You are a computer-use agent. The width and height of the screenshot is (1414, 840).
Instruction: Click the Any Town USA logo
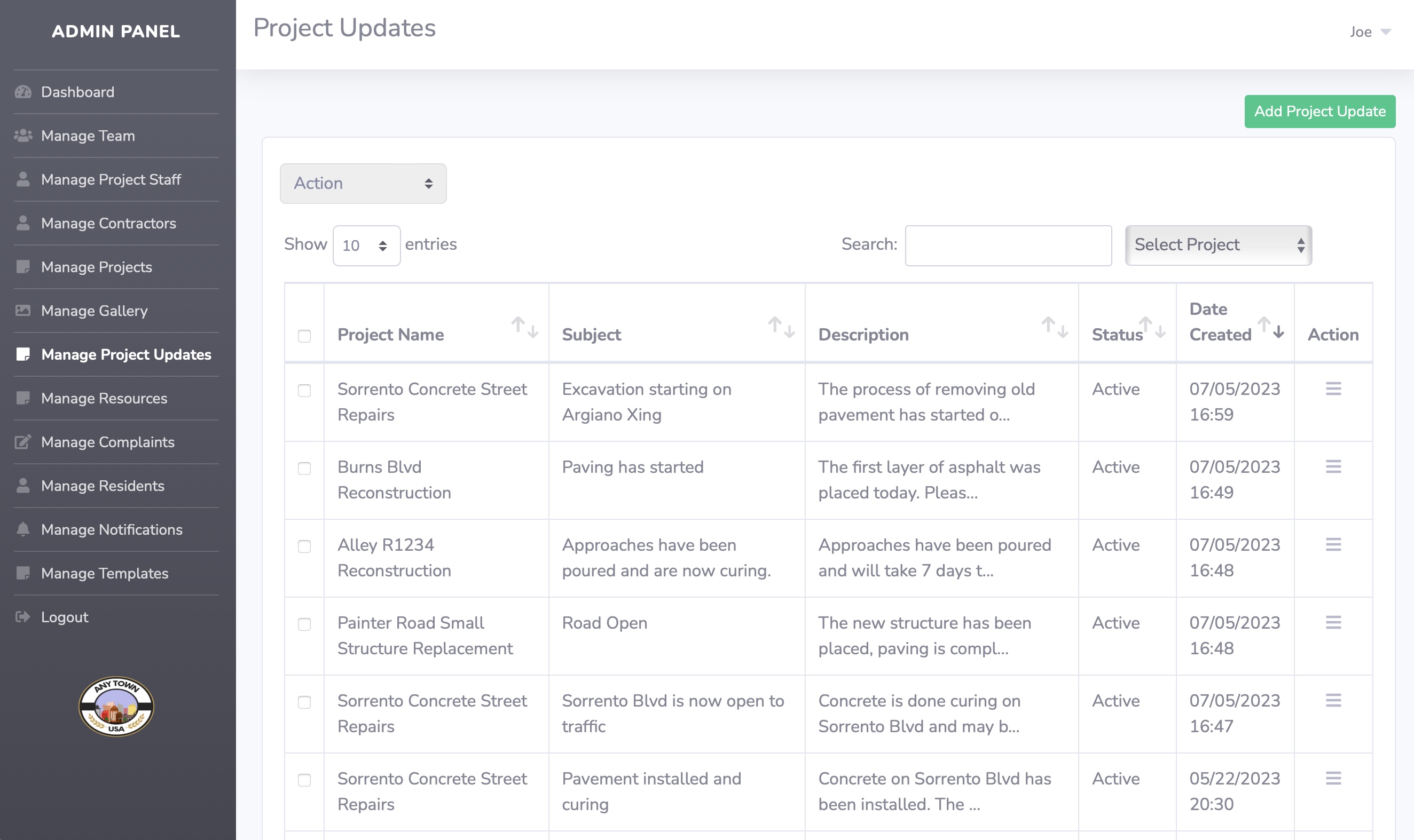[x=116, y=707]
